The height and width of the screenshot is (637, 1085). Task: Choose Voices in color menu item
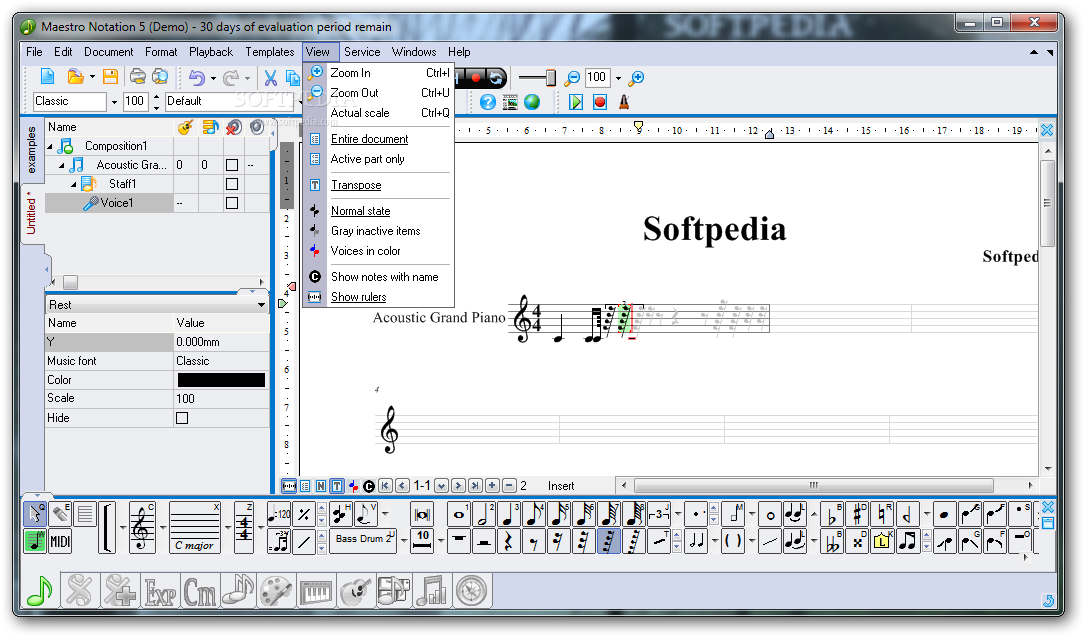click(x=379, y=251)
